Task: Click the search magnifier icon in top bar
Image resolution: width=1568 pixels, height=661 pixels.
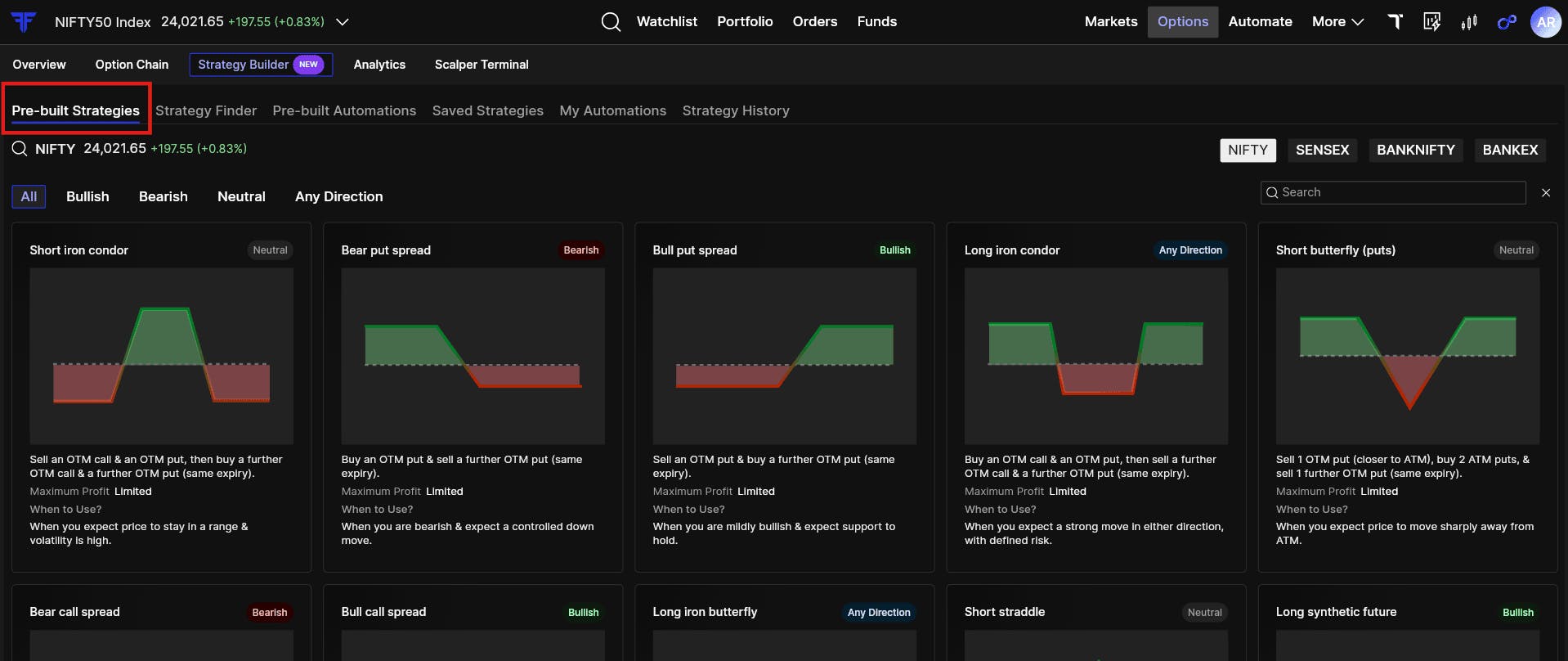Action: click(611, 22)
